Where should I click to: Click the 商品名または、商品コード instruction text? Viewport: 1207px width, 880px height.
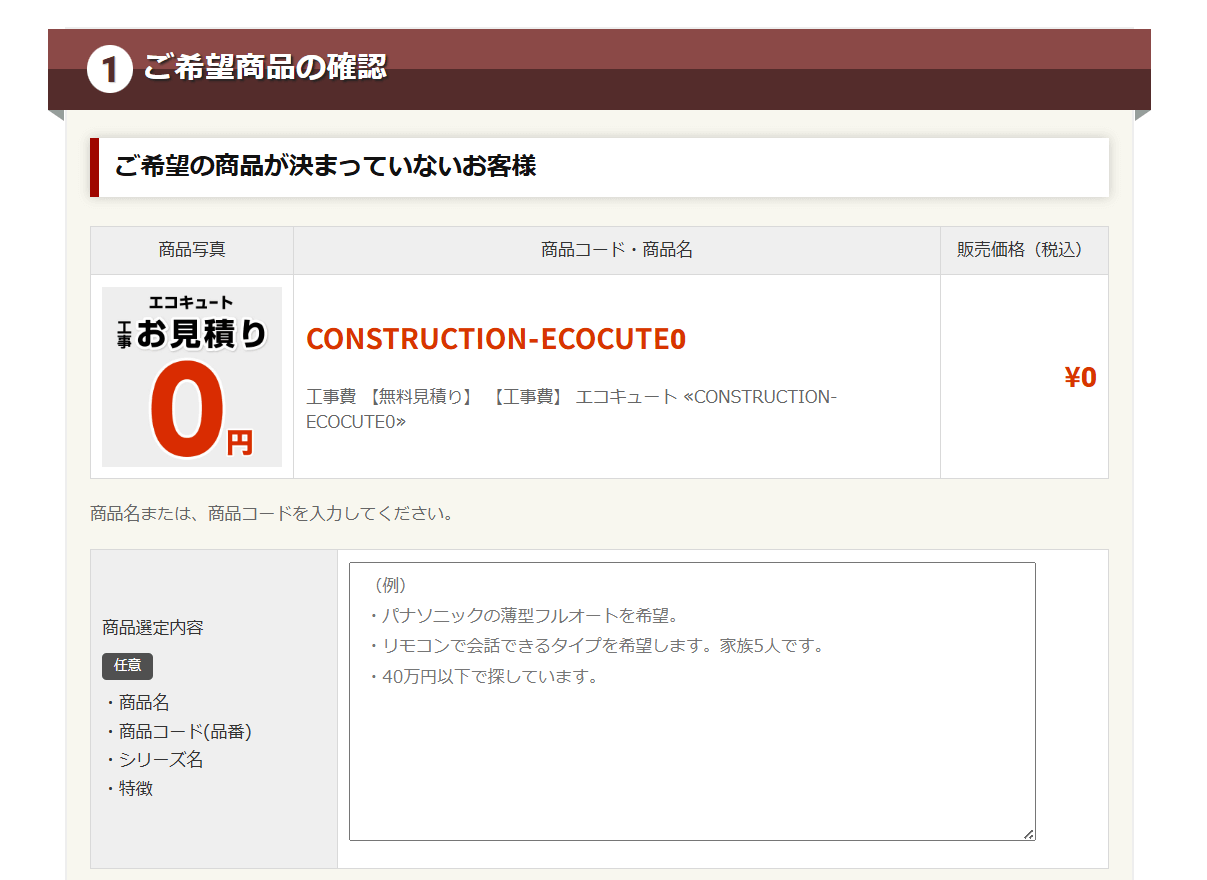coord(272,514)
